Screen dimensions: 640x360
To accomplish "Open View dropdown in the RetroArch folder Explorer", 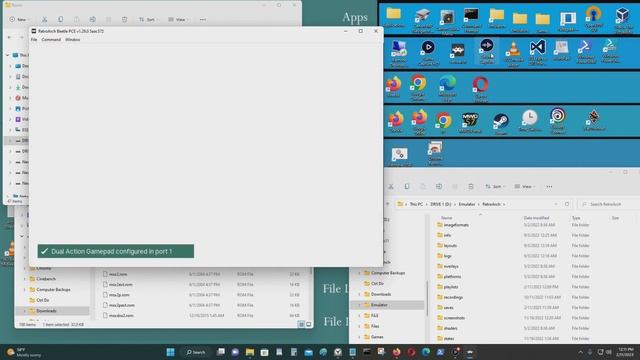I will coord(525,187).
